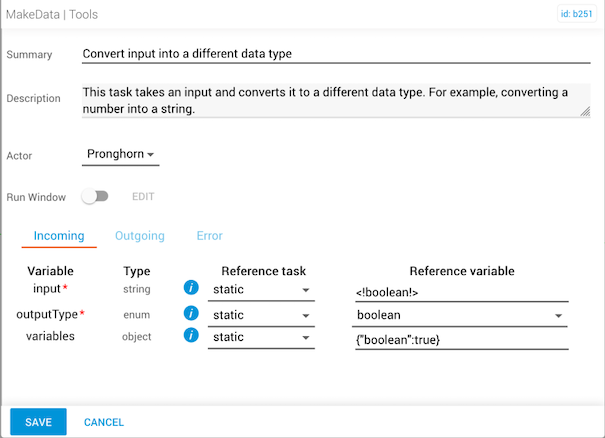Click the EDIT run window link
605x438 pixels.
tap(143, 197)
